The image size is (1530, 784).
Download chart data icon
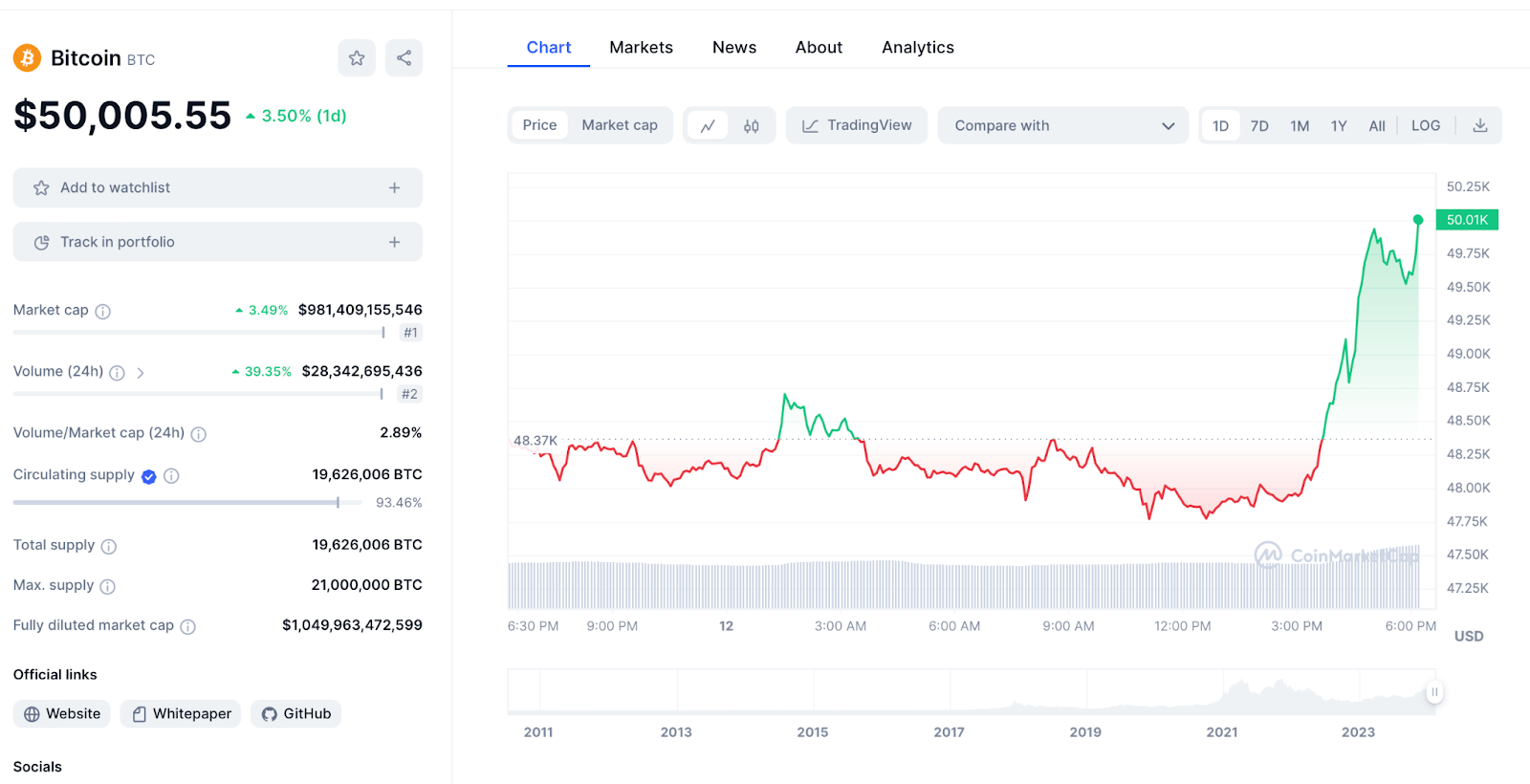click(1480, 126)
